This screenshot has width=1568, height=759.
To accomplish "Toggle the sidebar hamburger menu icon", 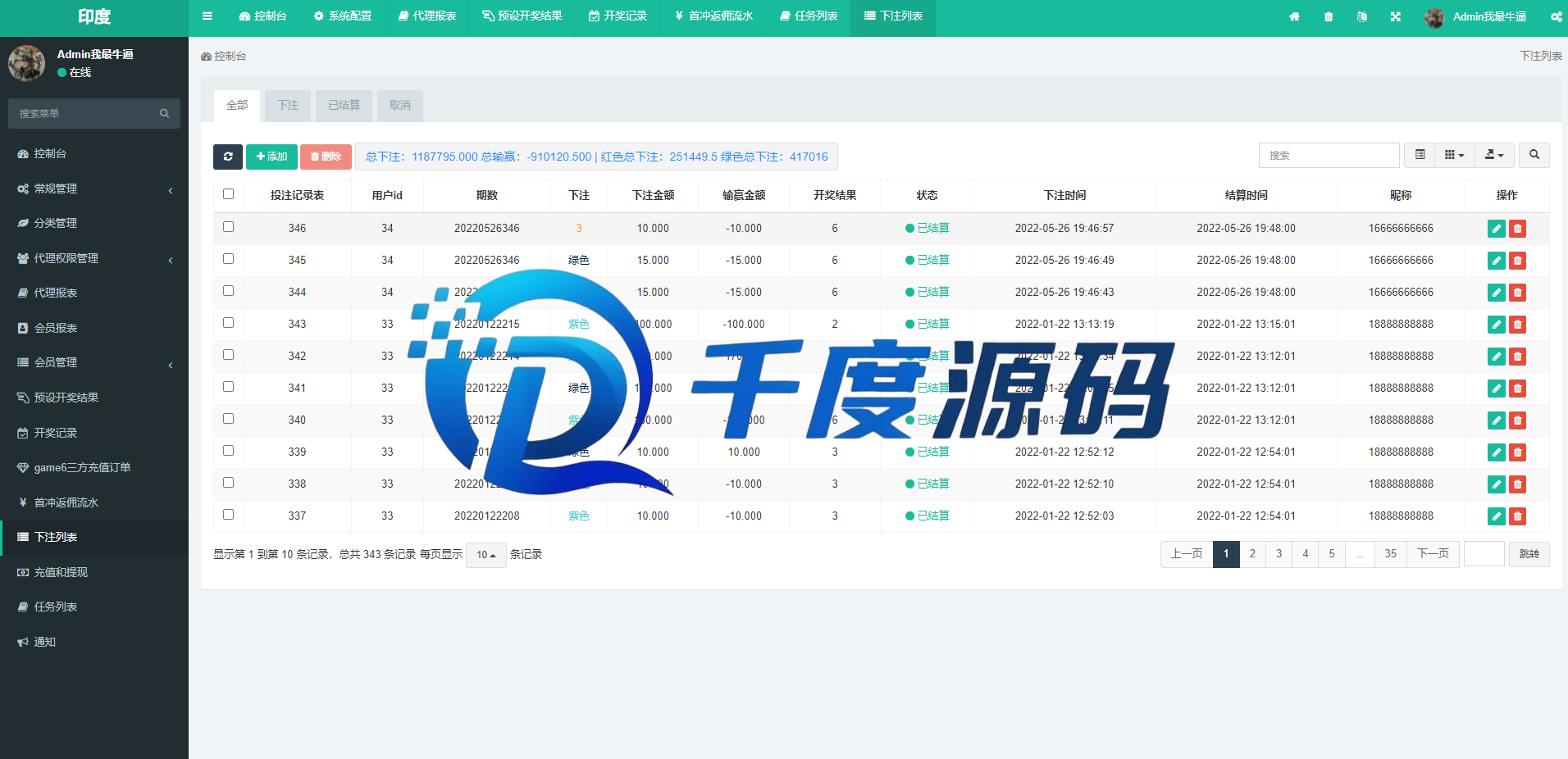I will pyautogui.click(x=207, y=16).
